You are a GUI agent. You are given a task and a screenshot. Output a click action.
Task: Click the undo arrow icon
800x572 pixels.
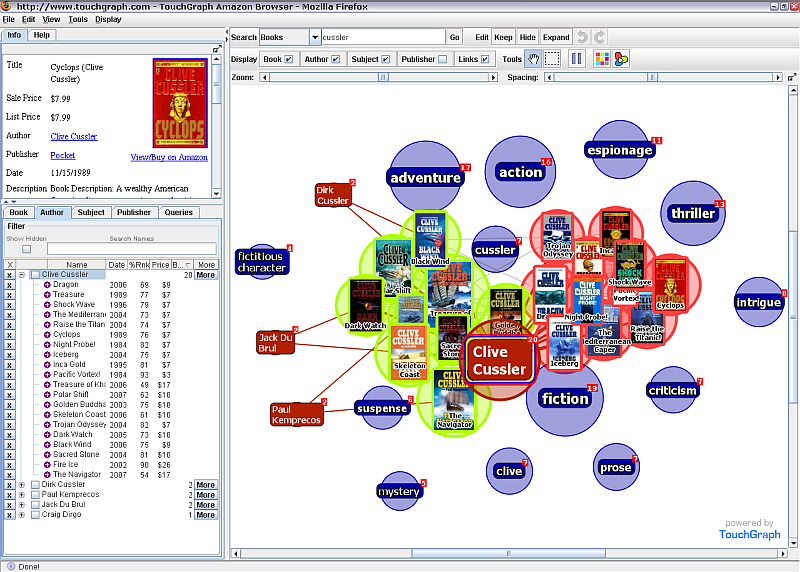pyautogui.click(x=582, y=37)
